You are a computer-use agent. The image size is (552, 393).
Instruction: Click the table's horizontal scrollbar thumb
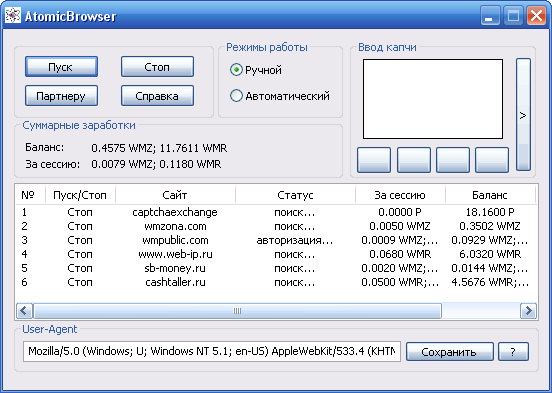coord(237,311)
